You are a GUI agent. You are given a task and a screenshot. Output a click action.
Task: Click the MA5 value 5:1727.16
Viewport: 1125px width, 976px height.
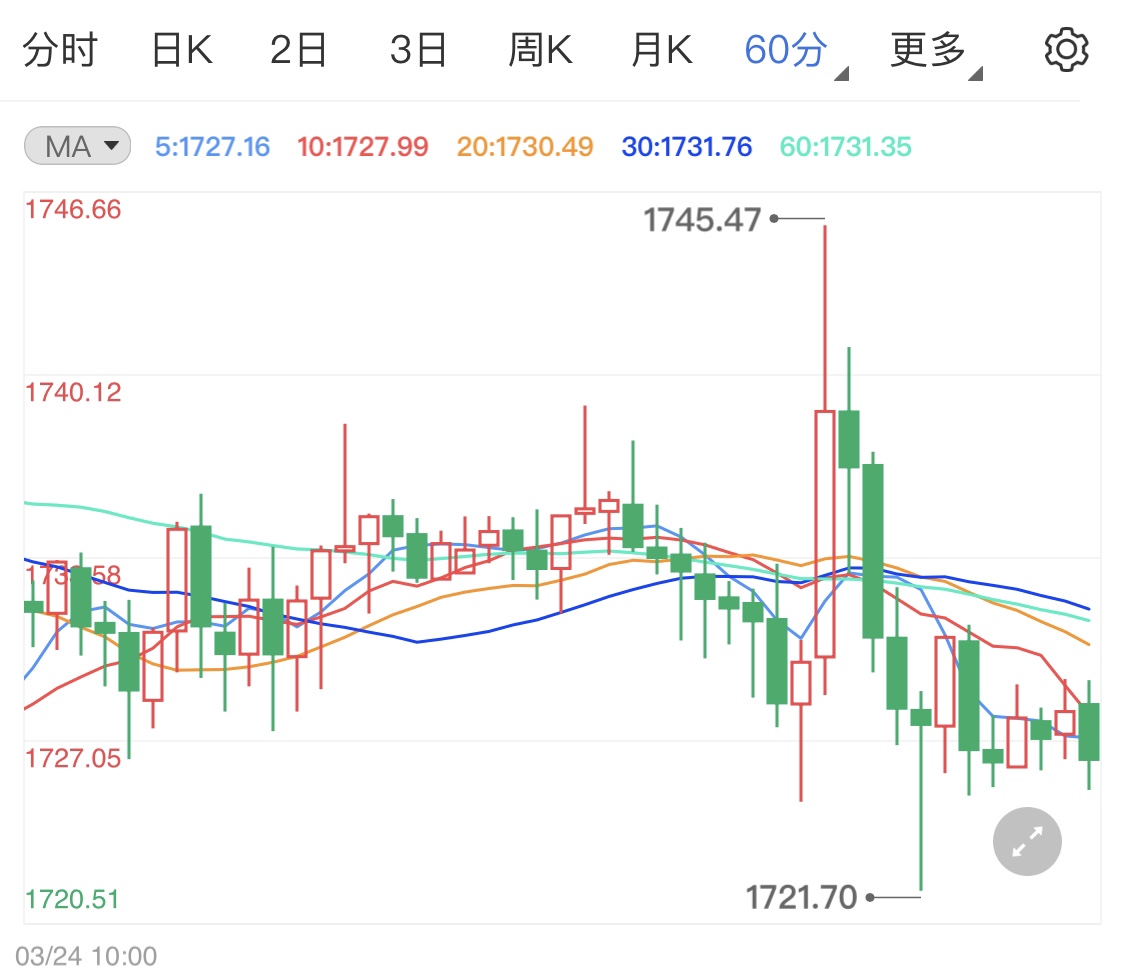212,147
